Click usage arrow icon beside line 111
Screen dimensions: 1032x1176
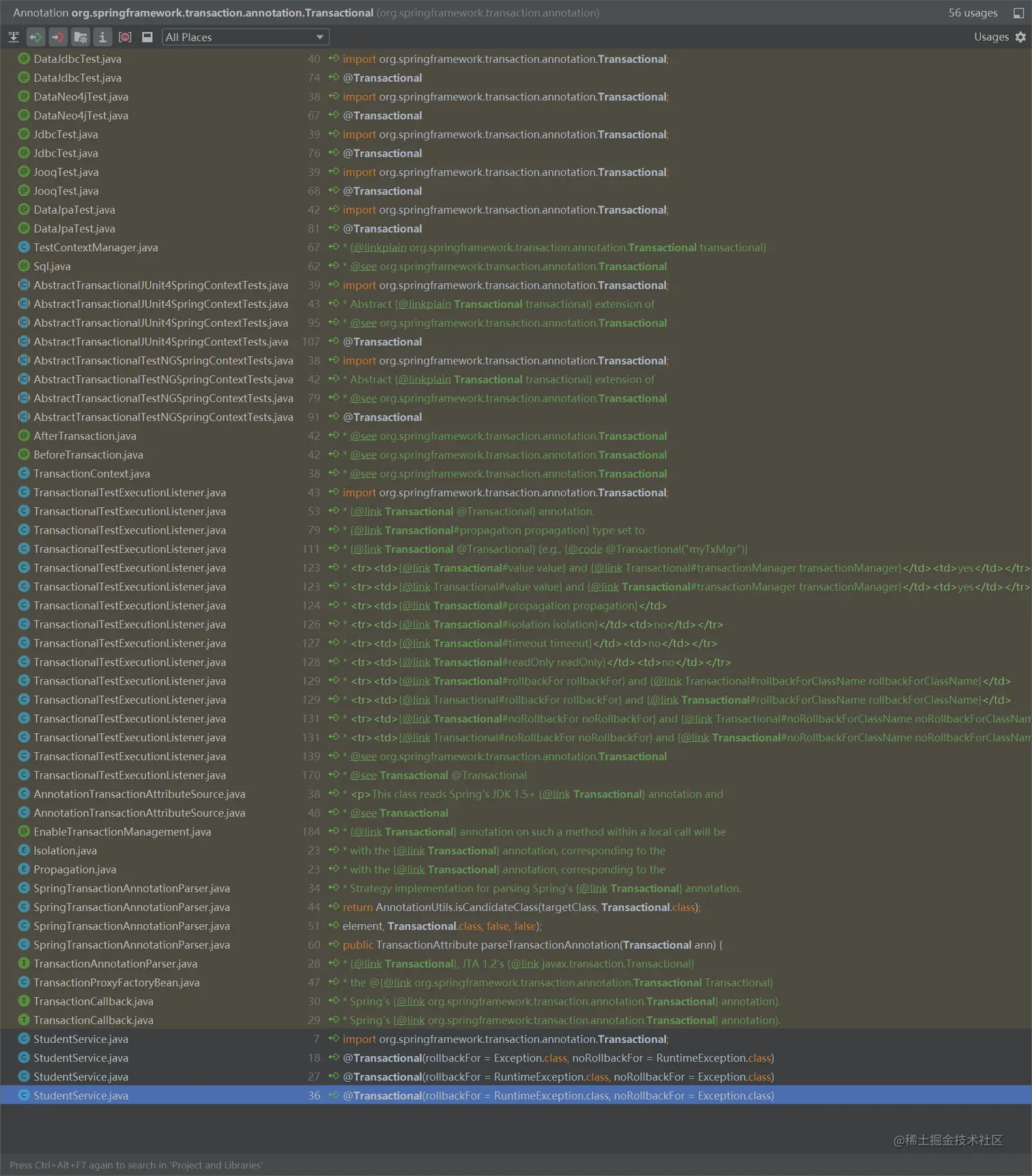(x=334, y=549)
